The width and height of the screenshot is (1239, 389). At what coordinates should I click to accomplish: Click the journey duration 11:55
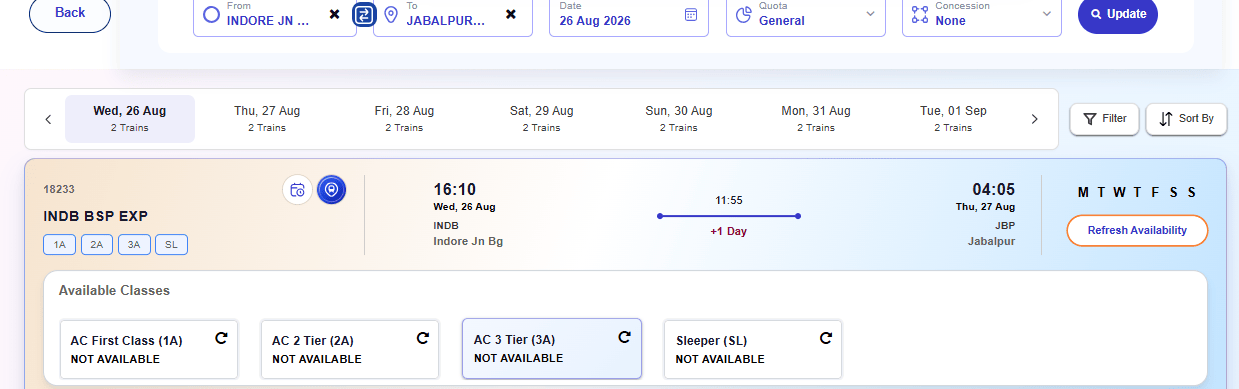729,200
